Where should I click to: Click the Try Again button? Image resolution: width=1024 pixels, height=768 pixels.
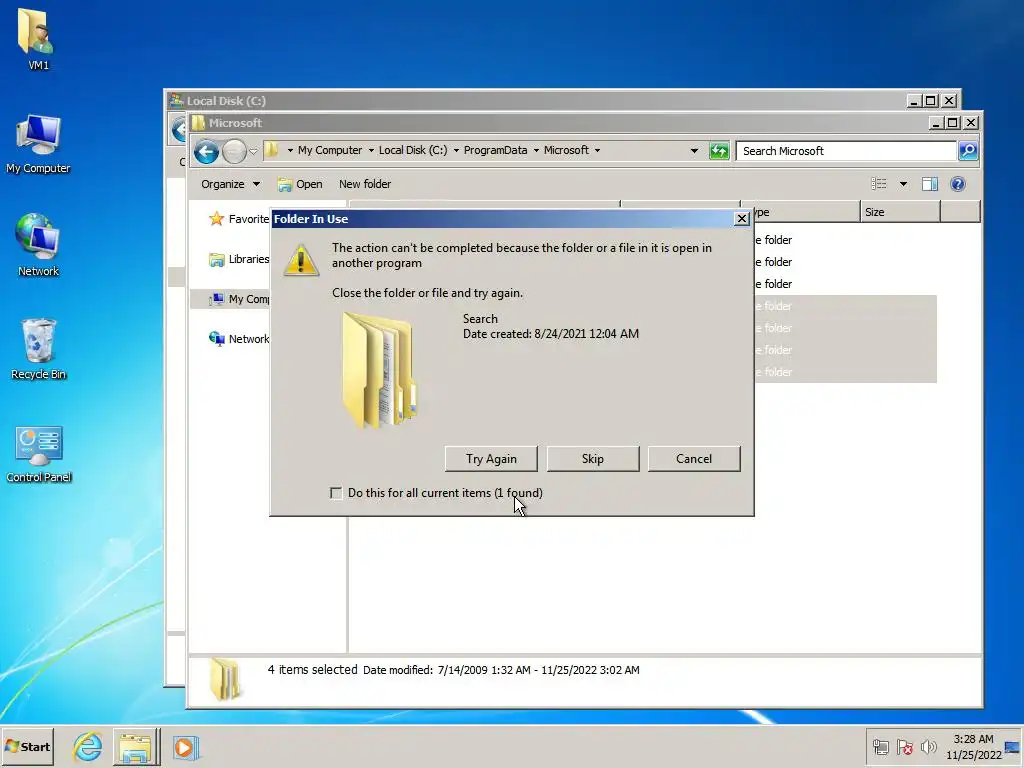click(491, 458)
